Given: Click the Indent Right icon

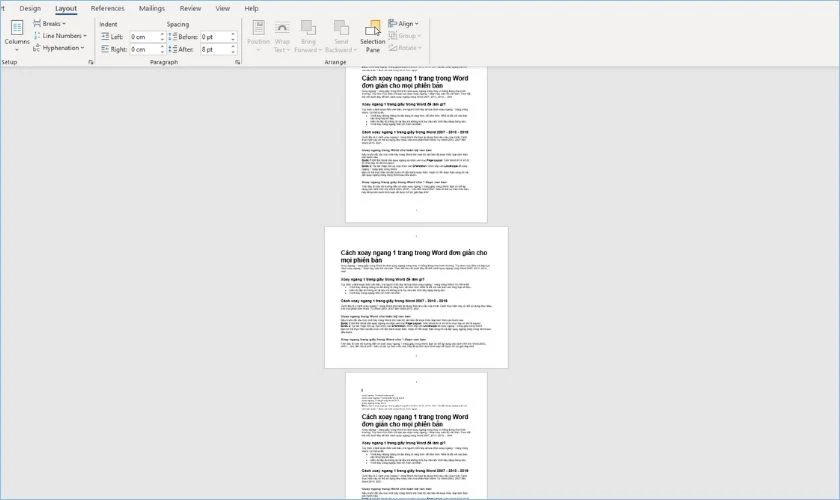Looking at the screenshot, I should coord(105,49).
